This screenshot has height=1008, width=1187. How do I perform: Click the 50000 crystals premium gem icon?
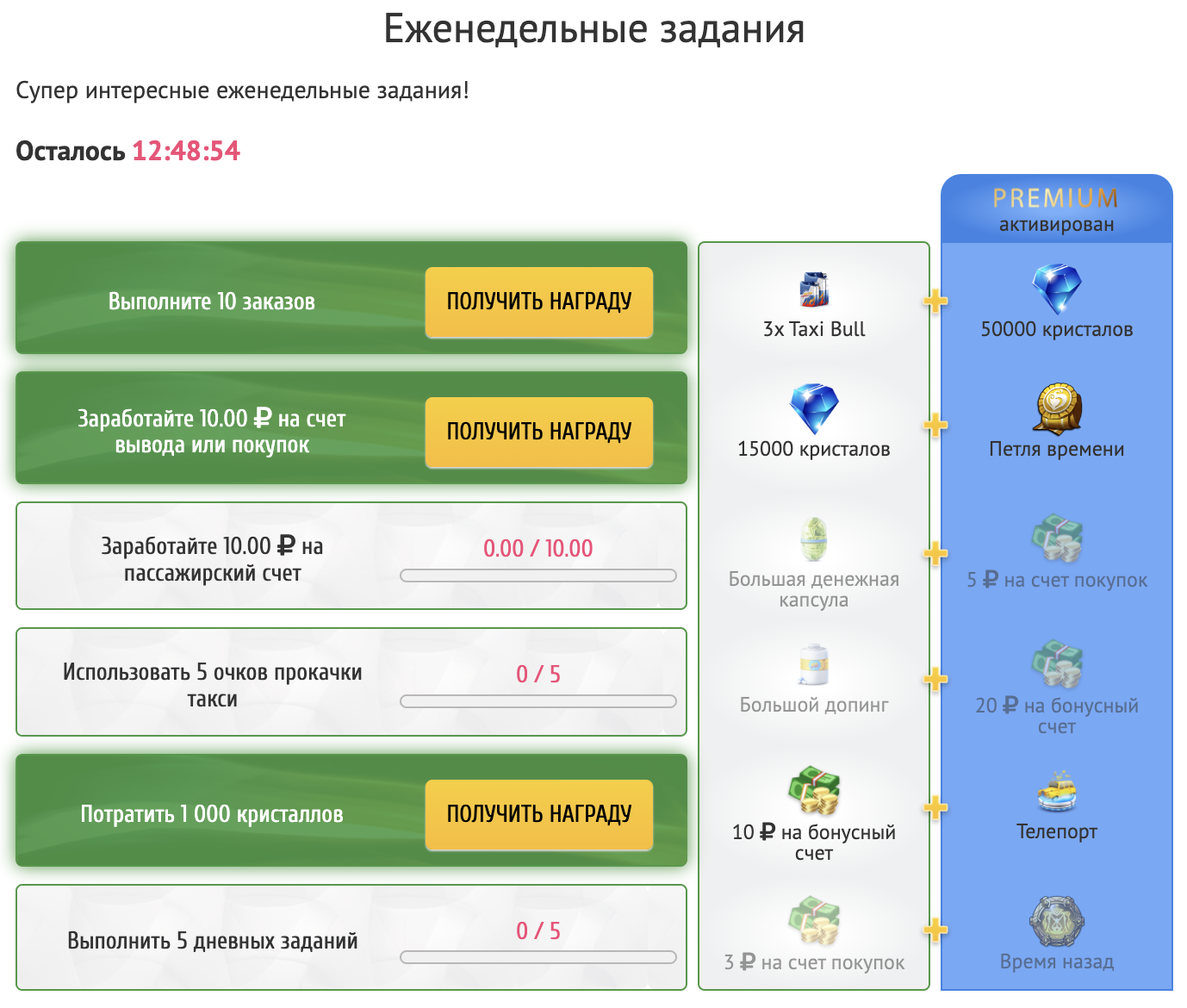click(x=1056, y=289)
